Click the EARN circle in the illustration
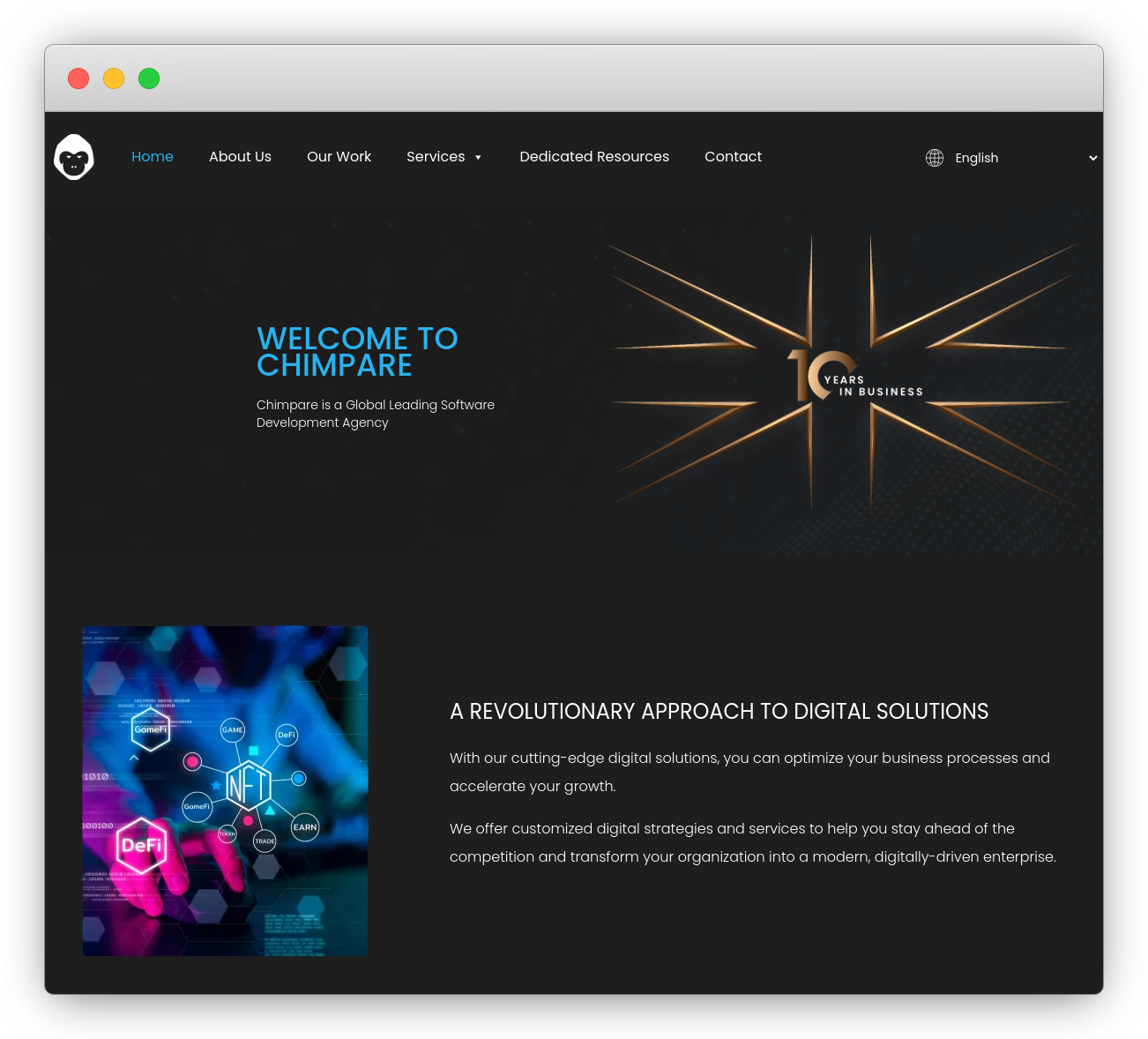Screen dimensions: 1148x1039 pos(305,827)
